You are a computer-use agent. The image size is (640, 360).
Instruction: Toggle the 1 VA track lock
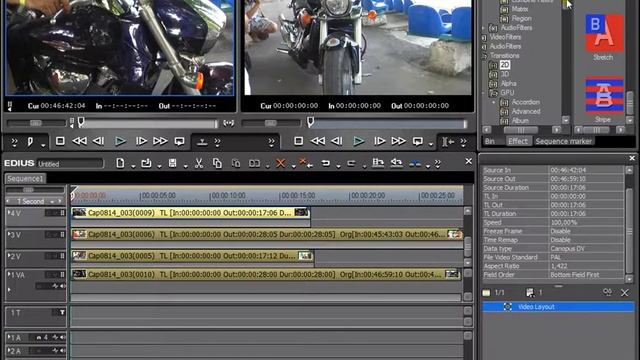pyautogui.click(x=62, y=275)
